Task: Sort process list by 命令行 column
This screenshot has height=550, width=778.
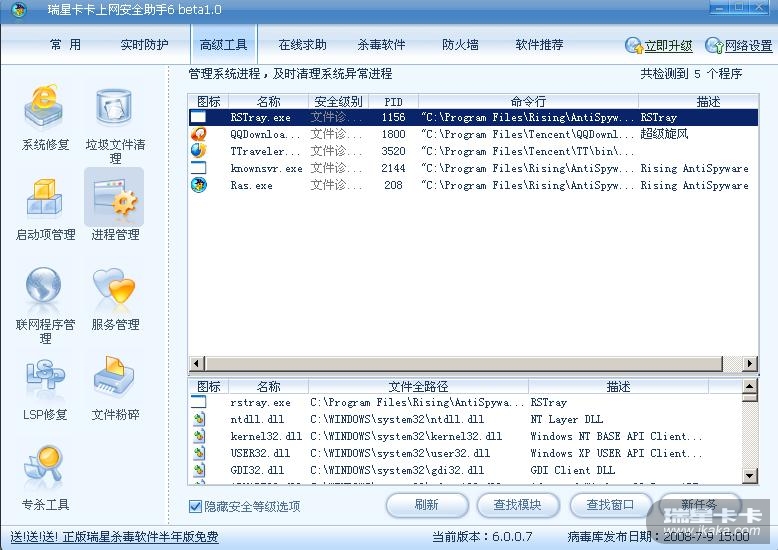Action: click(x=528, y=102)
